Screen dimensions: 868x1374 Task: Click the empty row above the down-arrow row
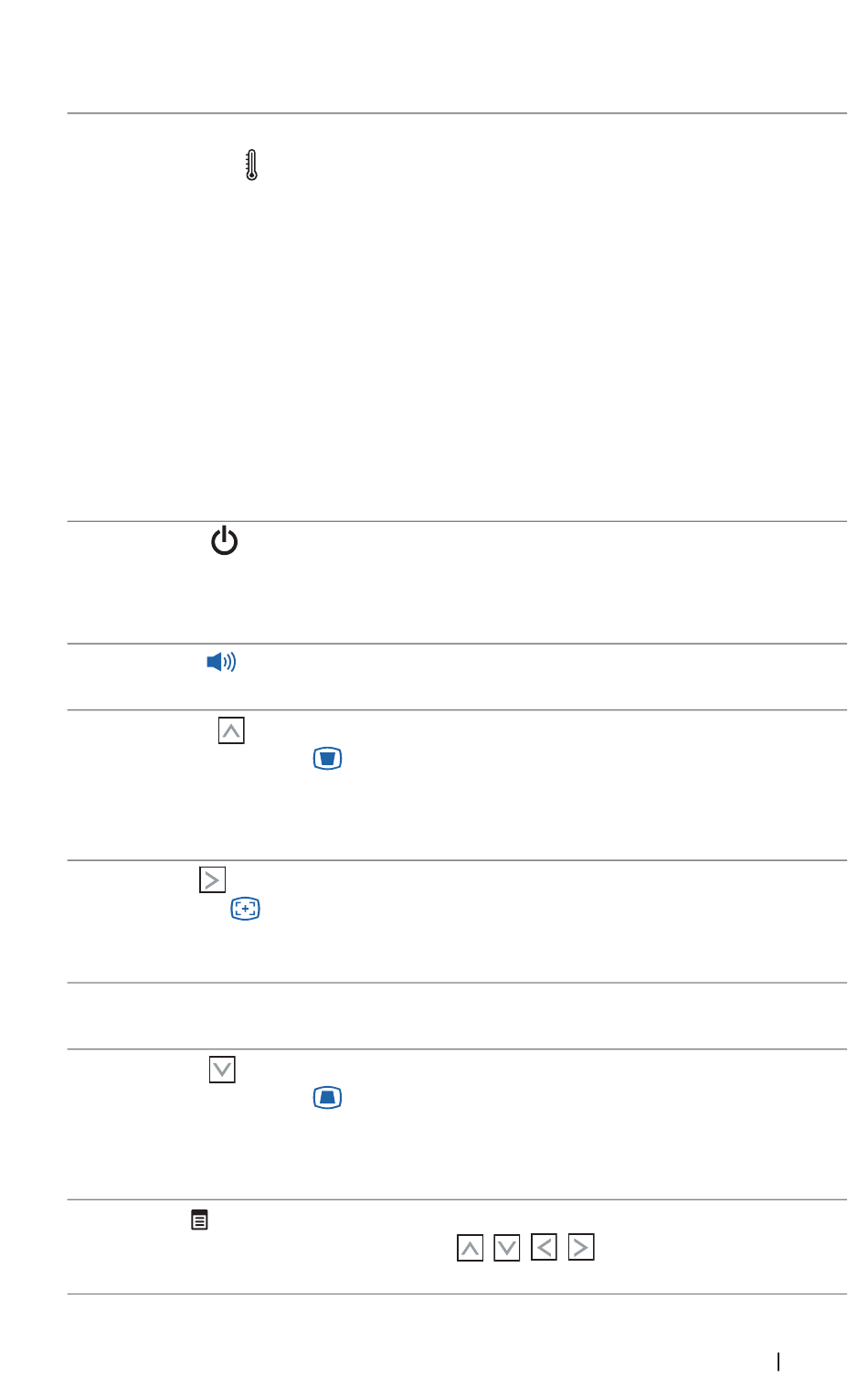[457, 1016]
